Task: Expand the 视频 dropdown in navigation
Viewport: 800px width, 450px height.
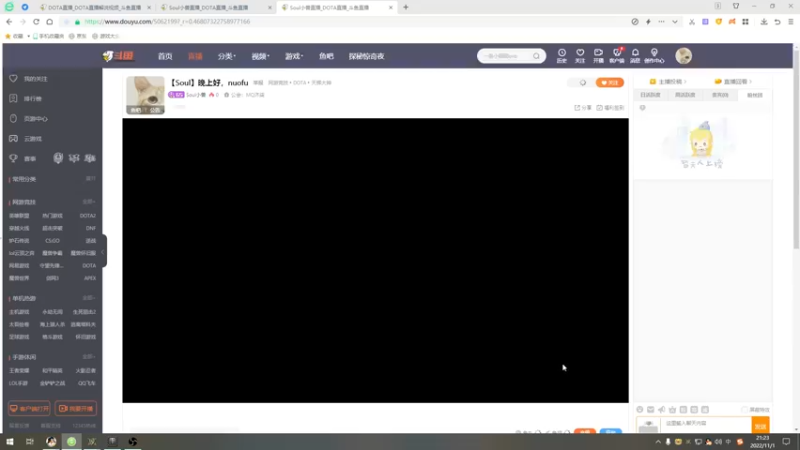Action: 260,56
